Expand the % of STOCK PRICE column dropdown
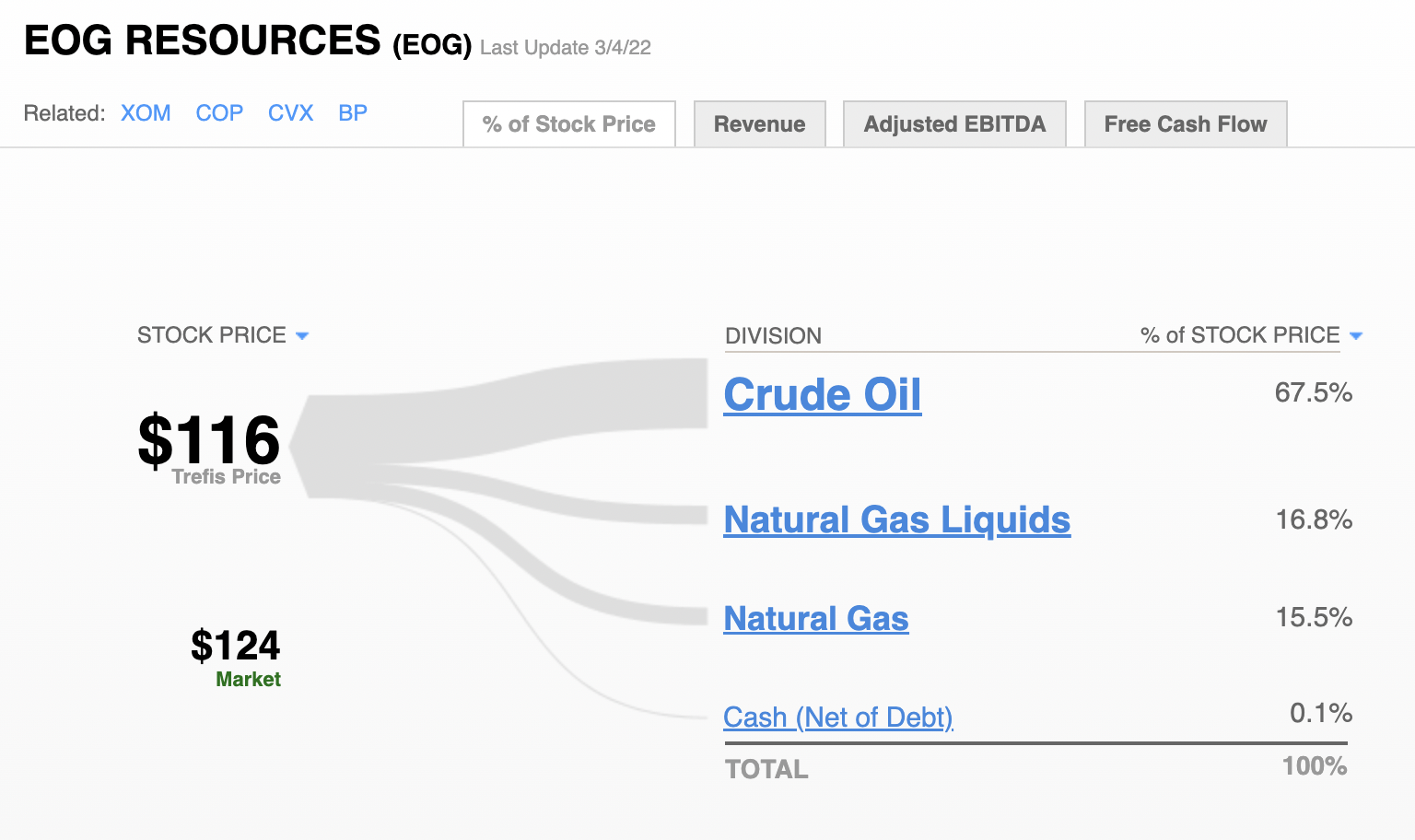Image resolution: width=1415 pixels, height=840 pixels. pos(1355,336)
